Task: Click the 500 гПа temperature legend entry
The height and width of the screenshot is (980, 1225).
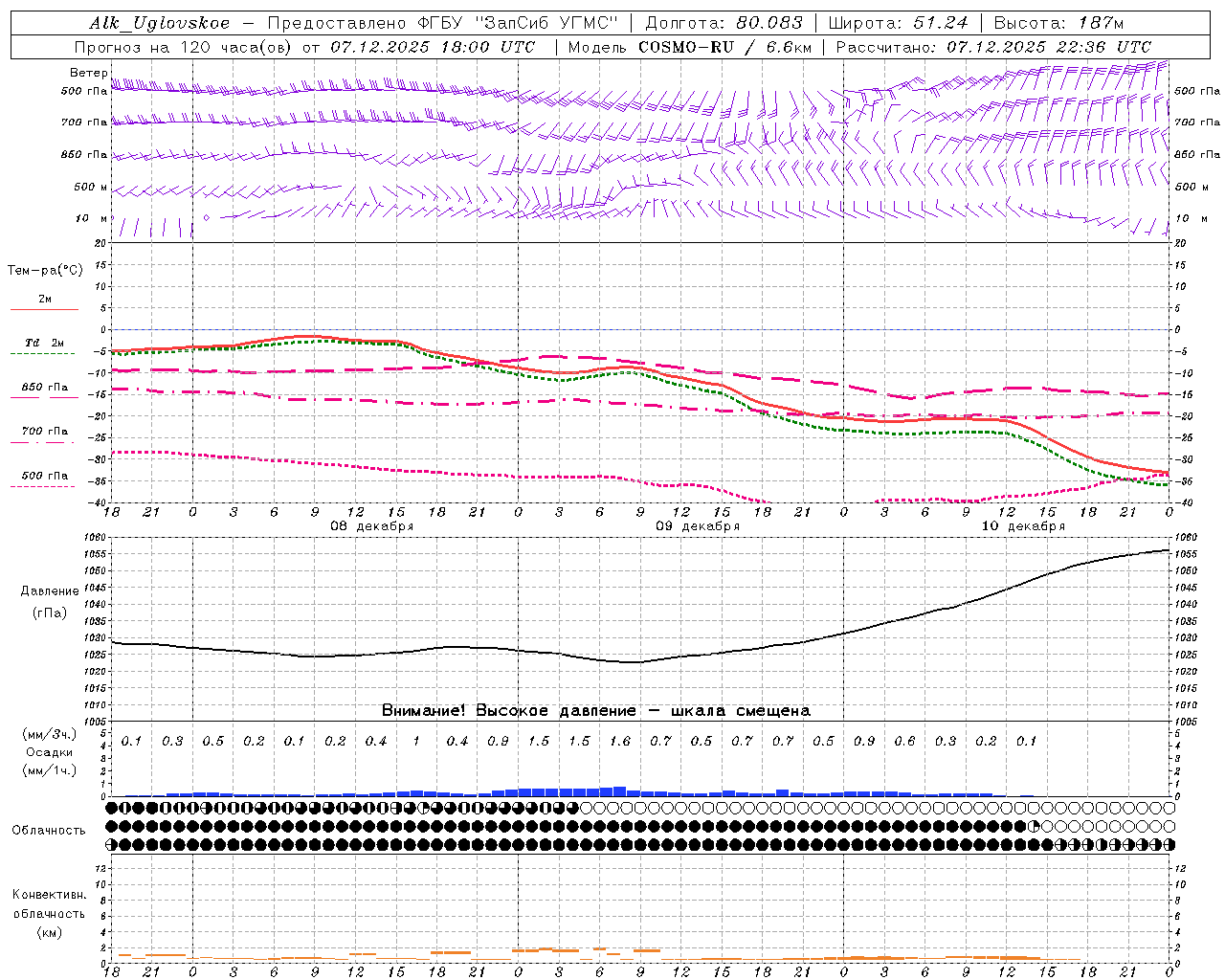Action: 44,476
